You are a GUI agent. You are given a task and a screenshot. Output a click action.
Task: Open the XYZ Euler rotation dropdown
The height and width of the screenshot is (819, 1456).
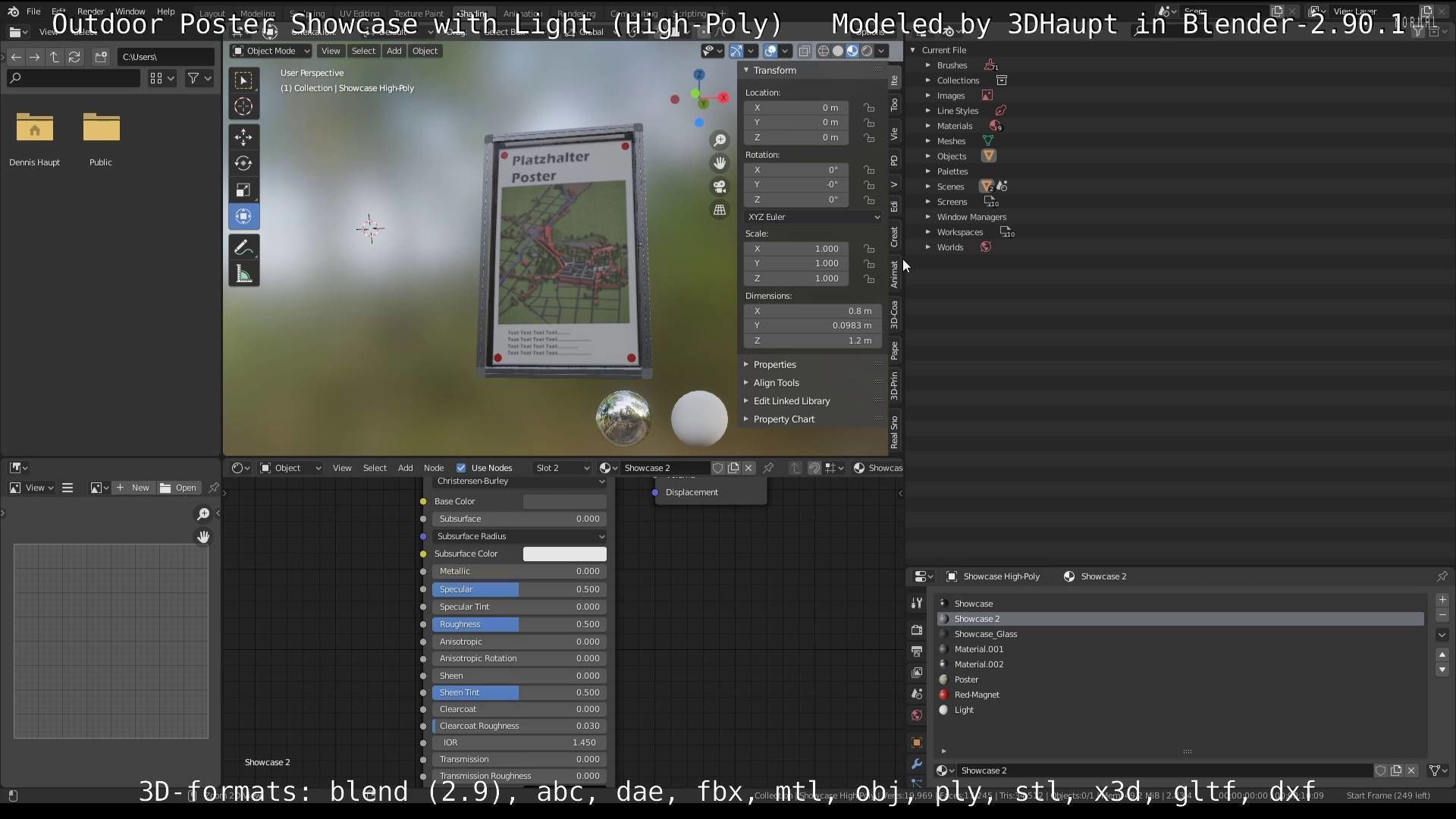pyautogui.click(x=813, y=217)
